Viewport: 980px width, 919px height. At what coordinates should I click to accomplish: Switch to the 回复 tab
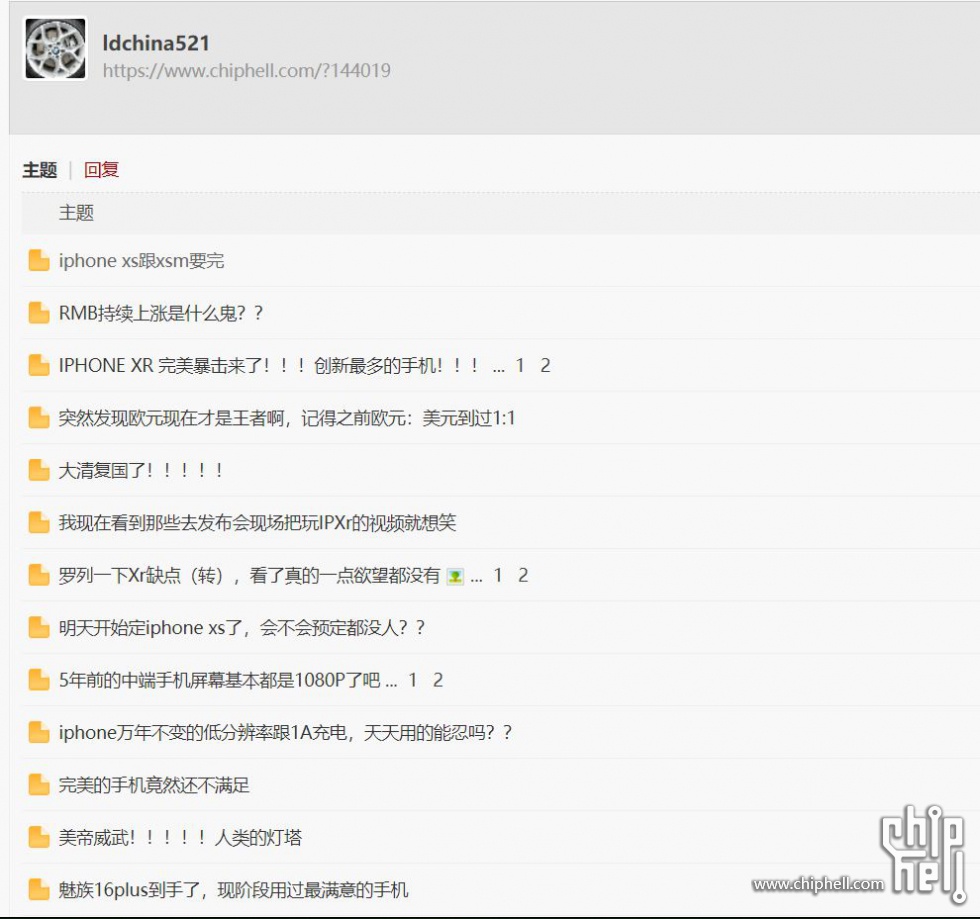101,170
